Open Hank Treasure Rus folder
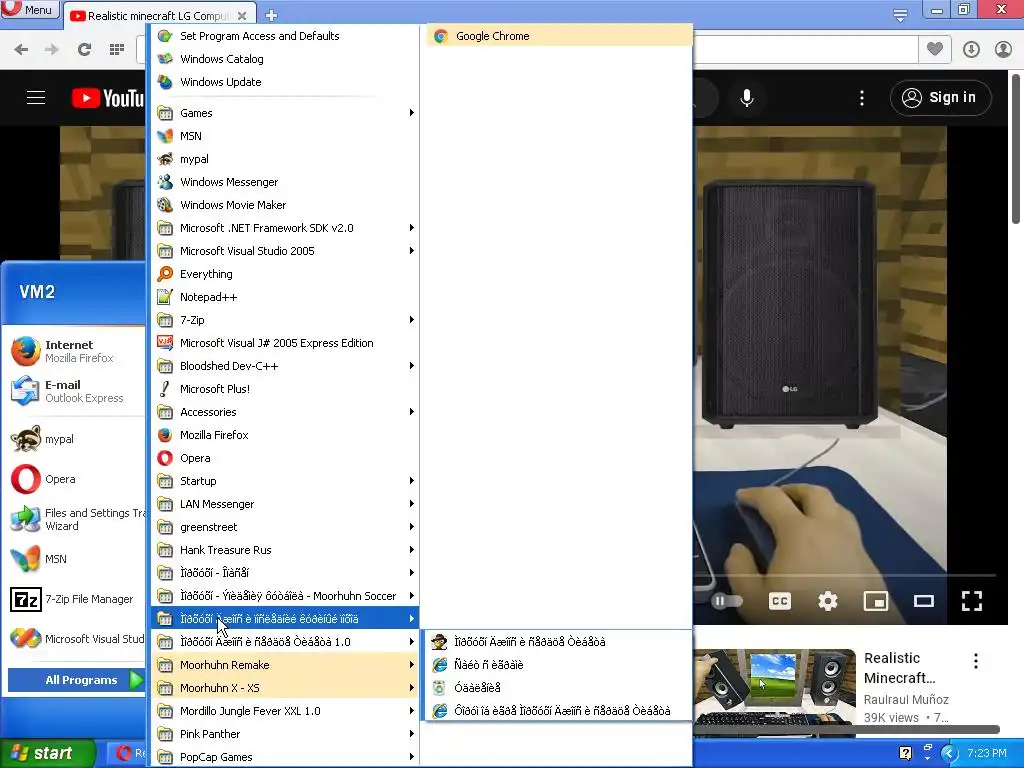Image resolution: width=1024 pixels, height=768 pixels. tap(285, 550)
